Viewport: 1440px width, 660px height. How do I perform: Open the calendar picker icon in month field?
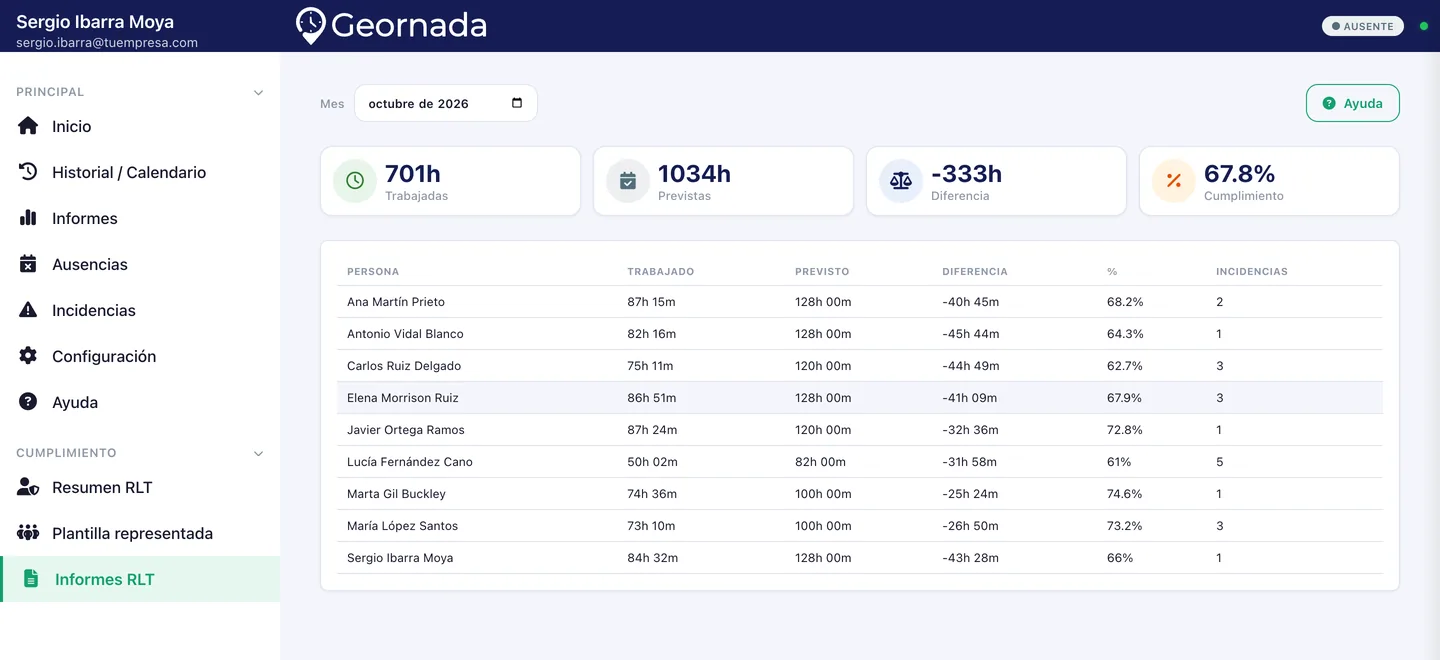[x=517, y=103]
